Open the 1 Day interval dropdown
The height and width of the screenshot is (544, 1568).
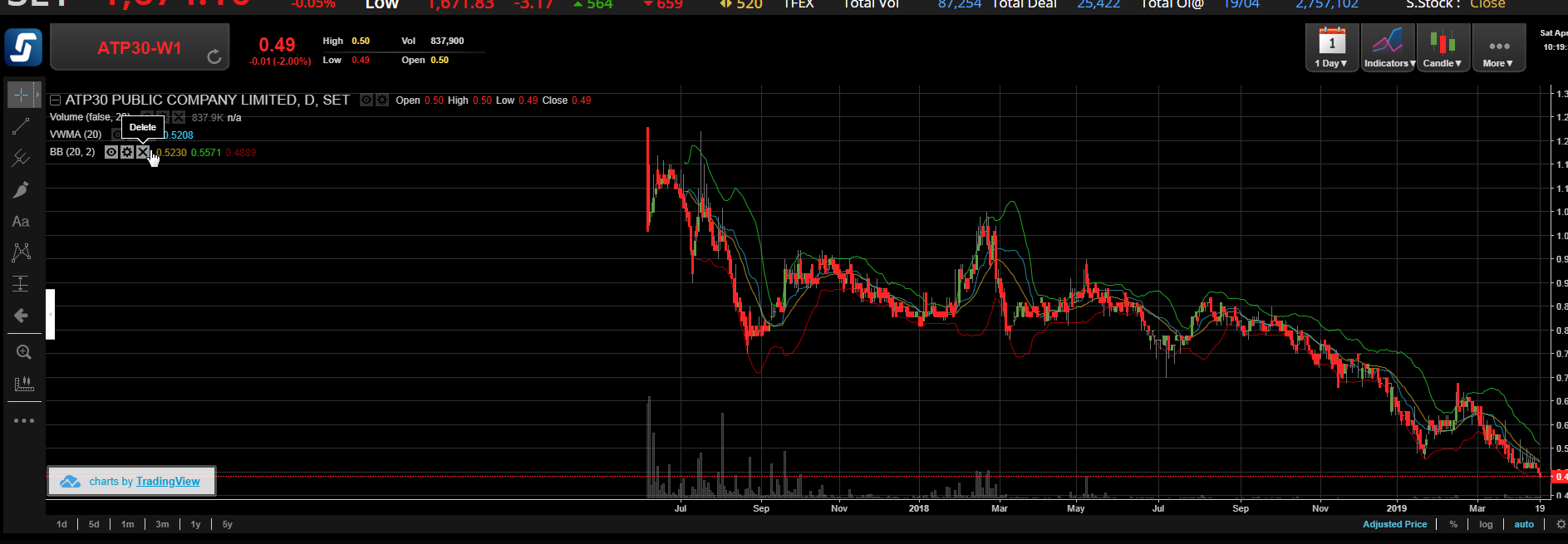[x=1331, y=47]
